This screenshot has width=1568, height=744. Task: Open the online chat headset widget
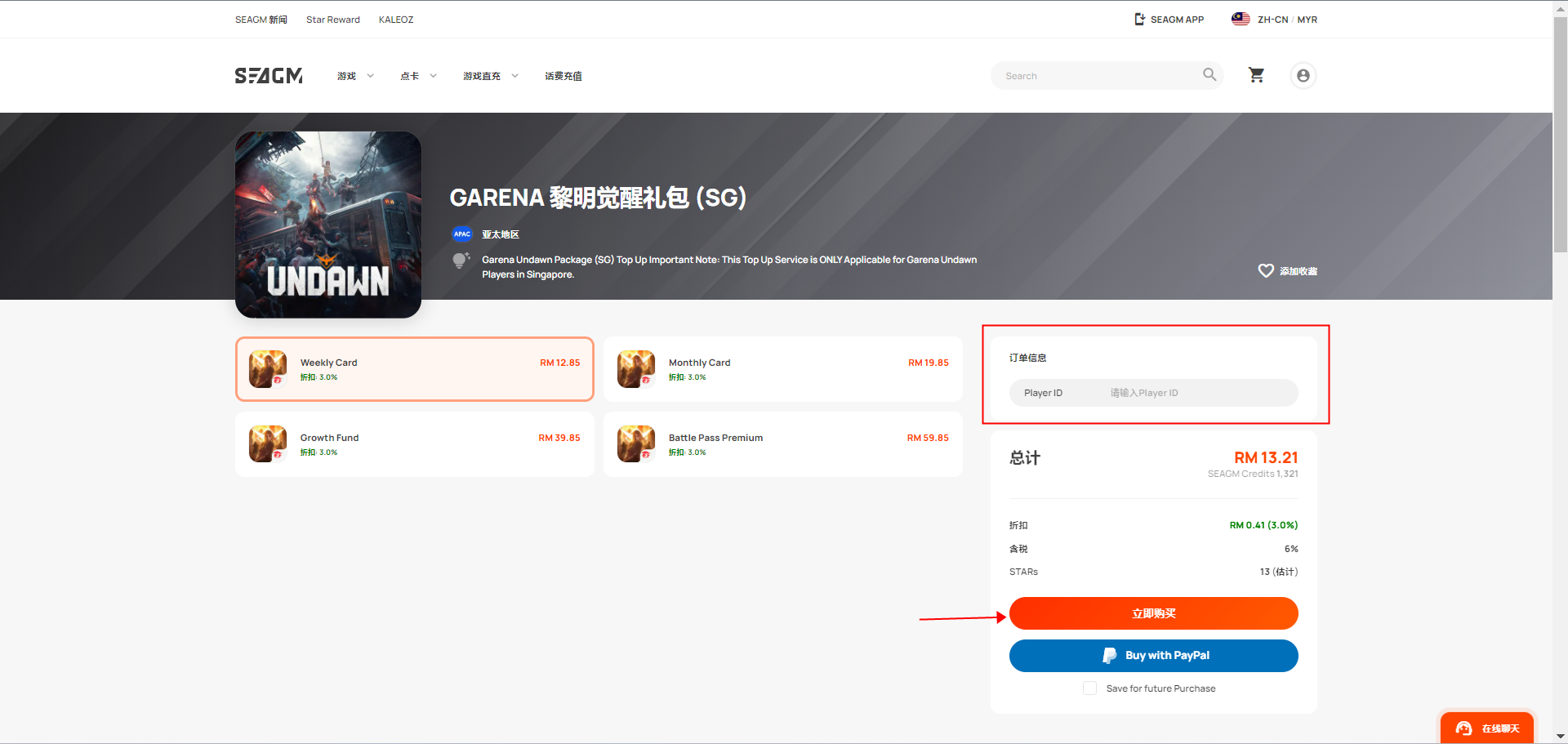coord(1464,728)
